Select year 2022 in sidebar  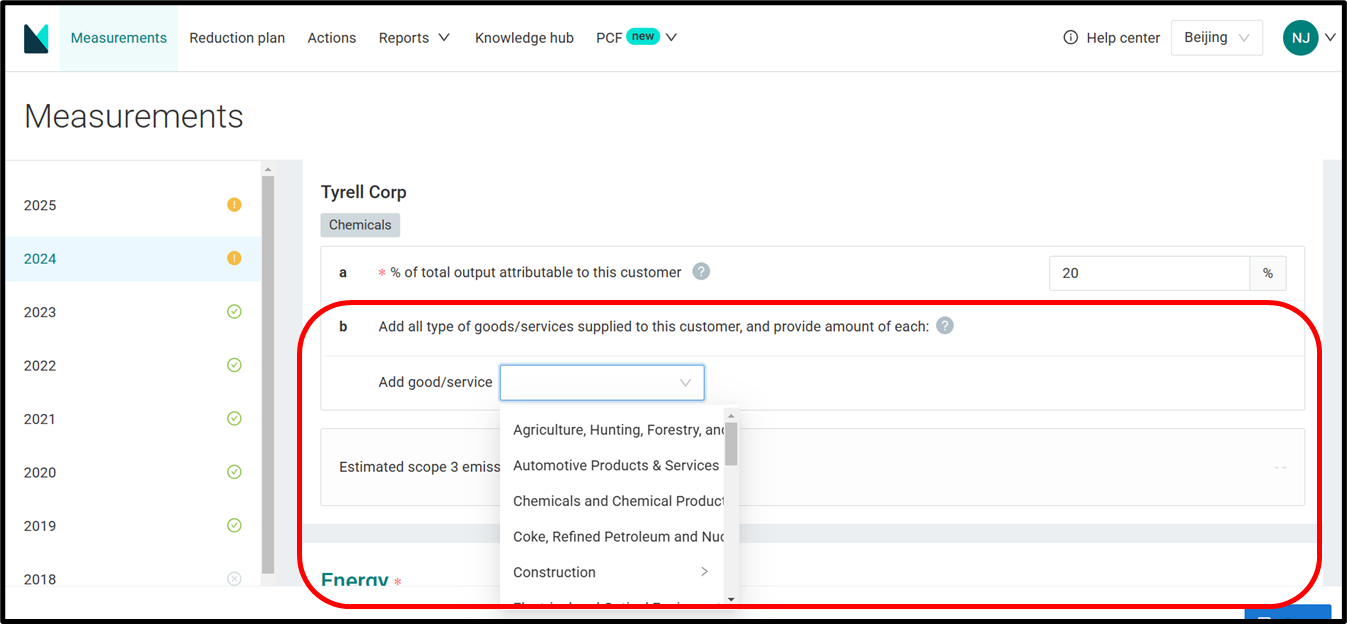click(x=133, y=365)
